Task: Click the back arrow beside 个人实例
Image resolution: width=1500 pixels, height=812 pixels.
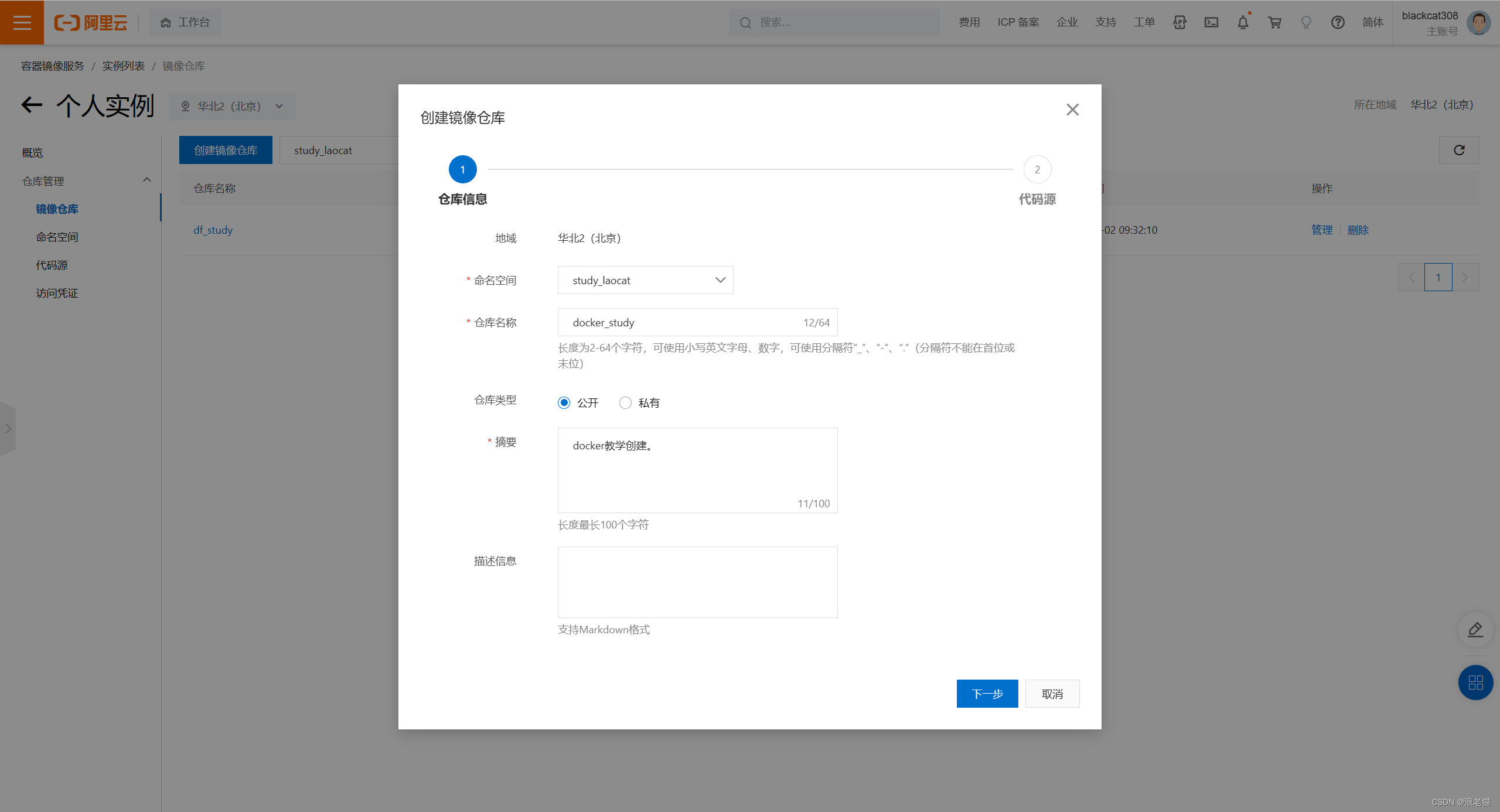Action: (32, 105)
